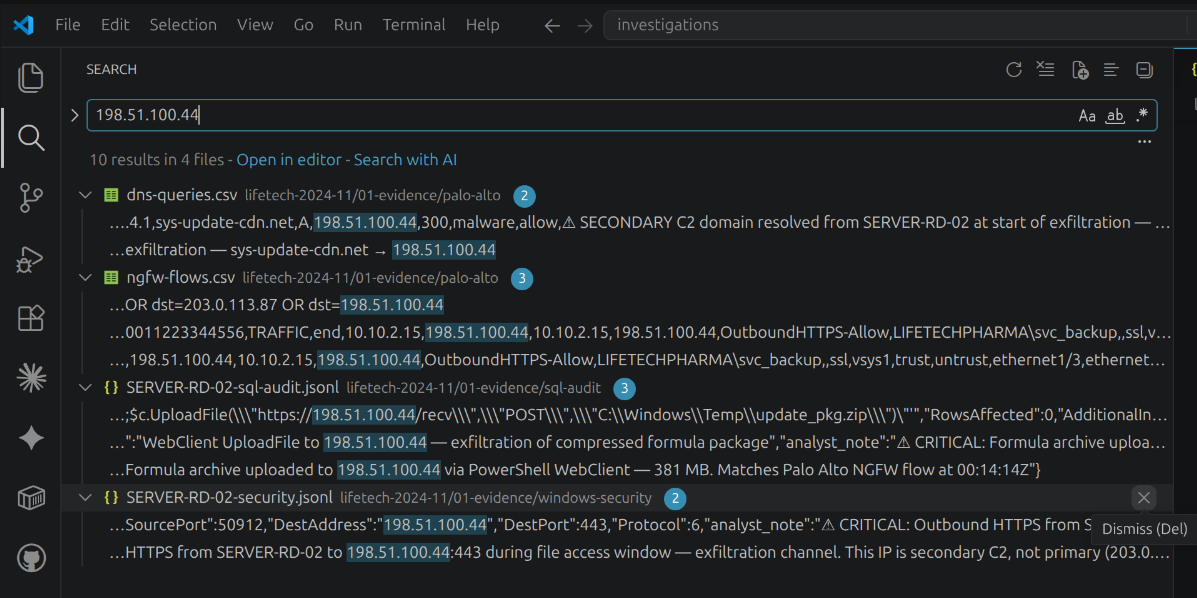Go back using the navigation arrow
The image size is (1197, 598).
click(552, 25)
